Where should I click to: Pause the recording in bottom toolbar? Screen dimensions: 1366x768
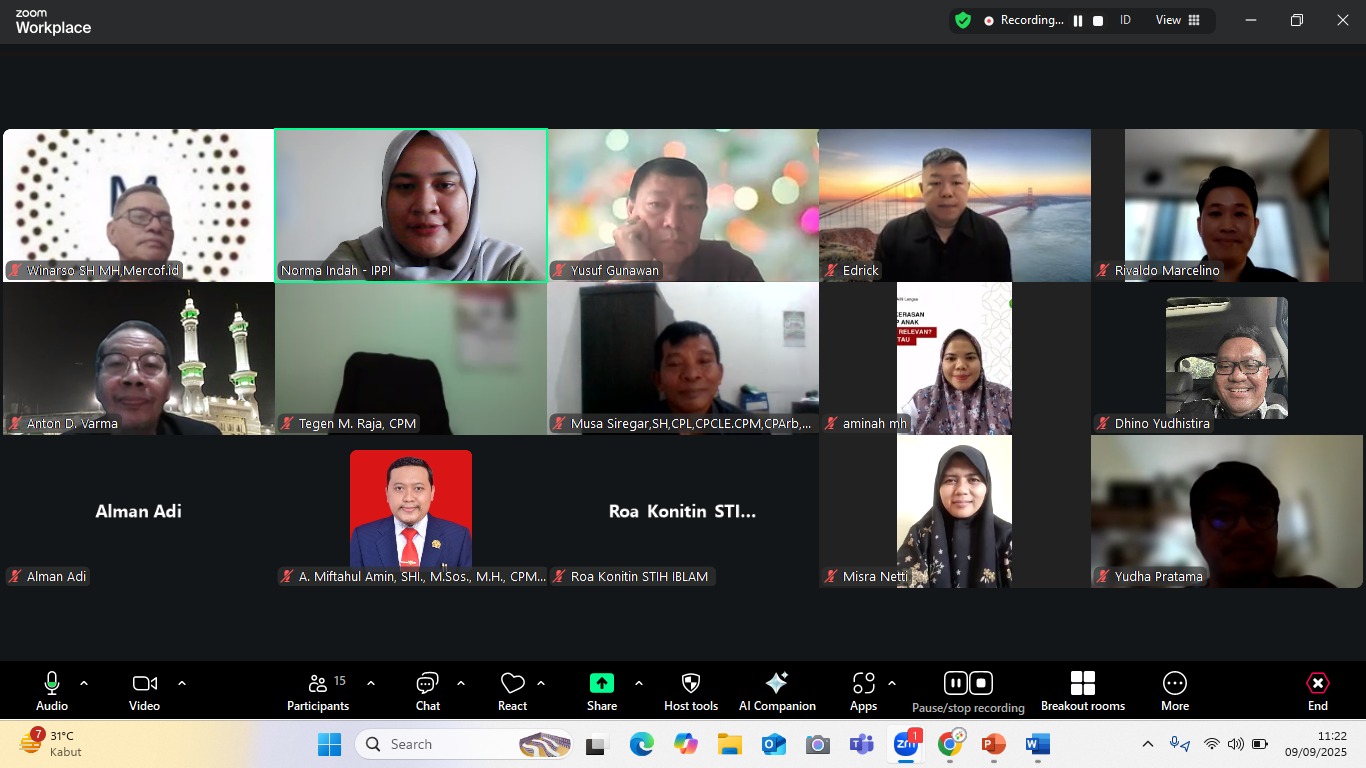955,683
